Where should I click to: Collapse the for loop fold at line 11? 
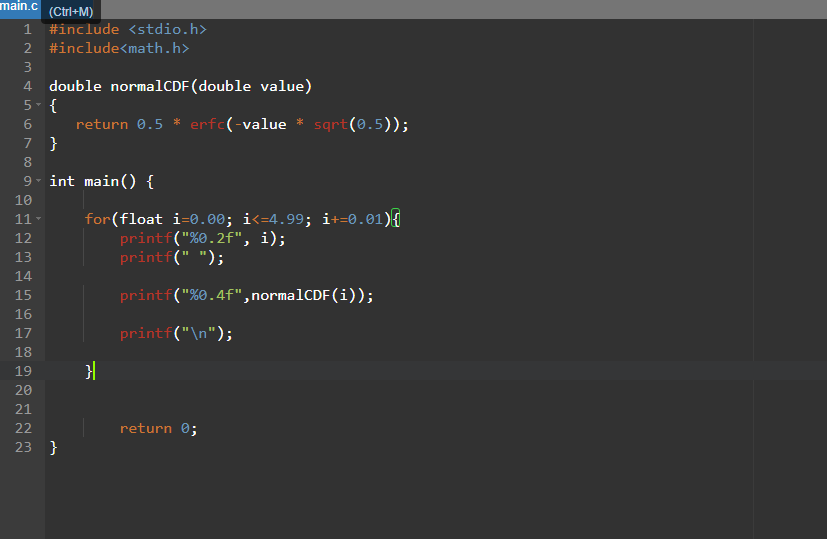point(39,219)
